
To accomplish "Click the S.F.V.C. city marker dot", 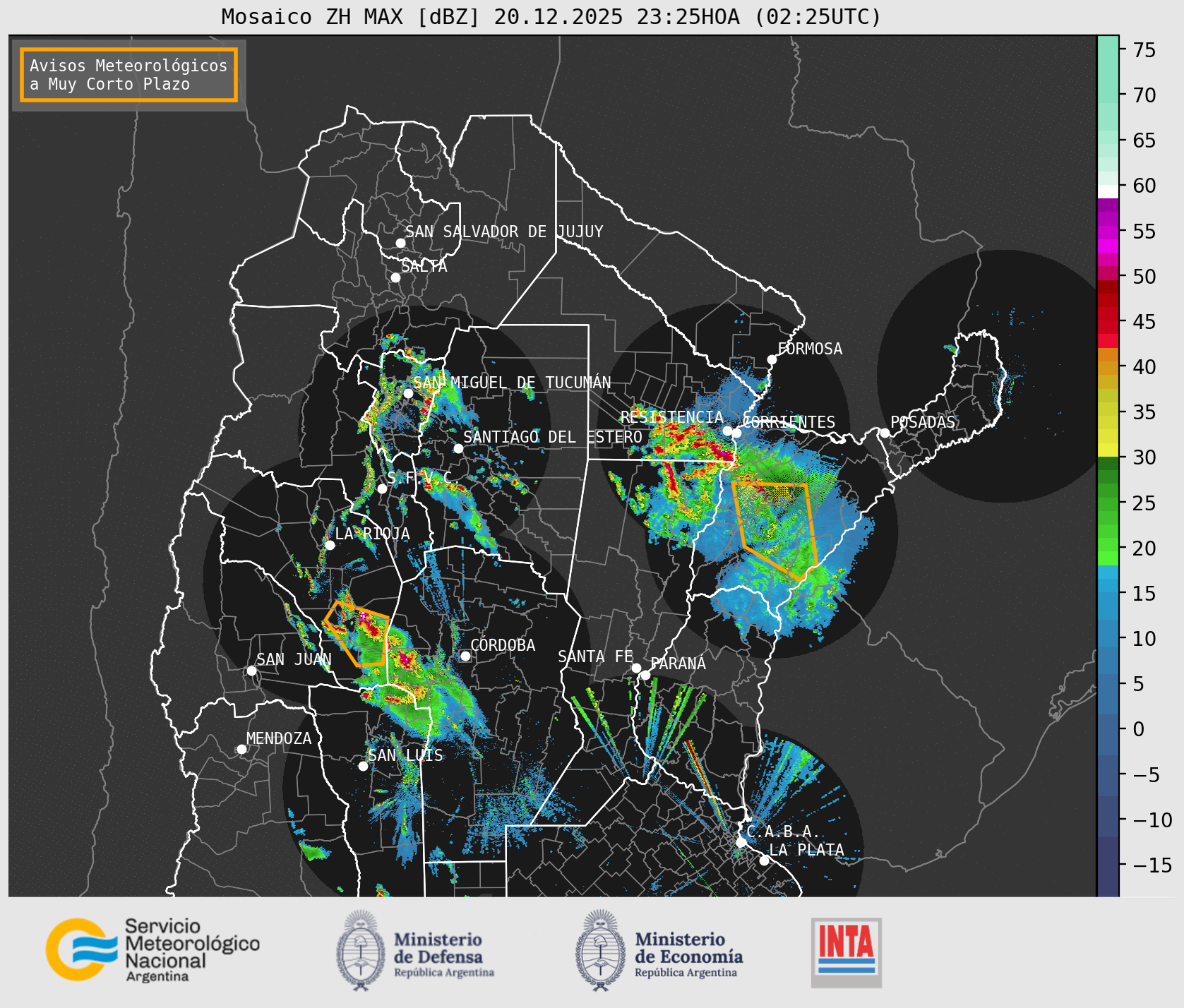I will (x=382, y=488).
